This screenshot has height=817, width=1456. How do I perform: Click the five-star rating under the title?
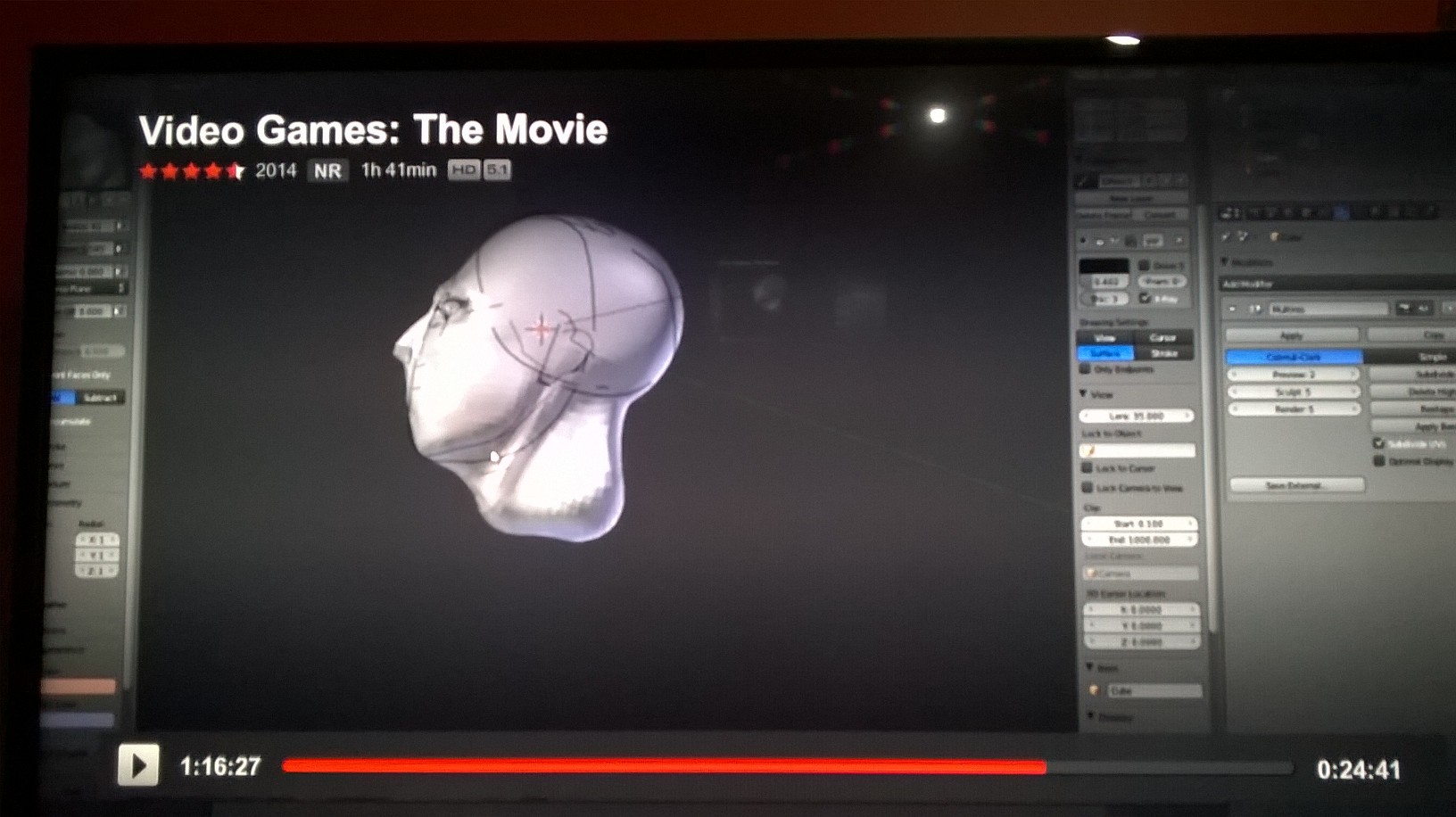(191, 170)
